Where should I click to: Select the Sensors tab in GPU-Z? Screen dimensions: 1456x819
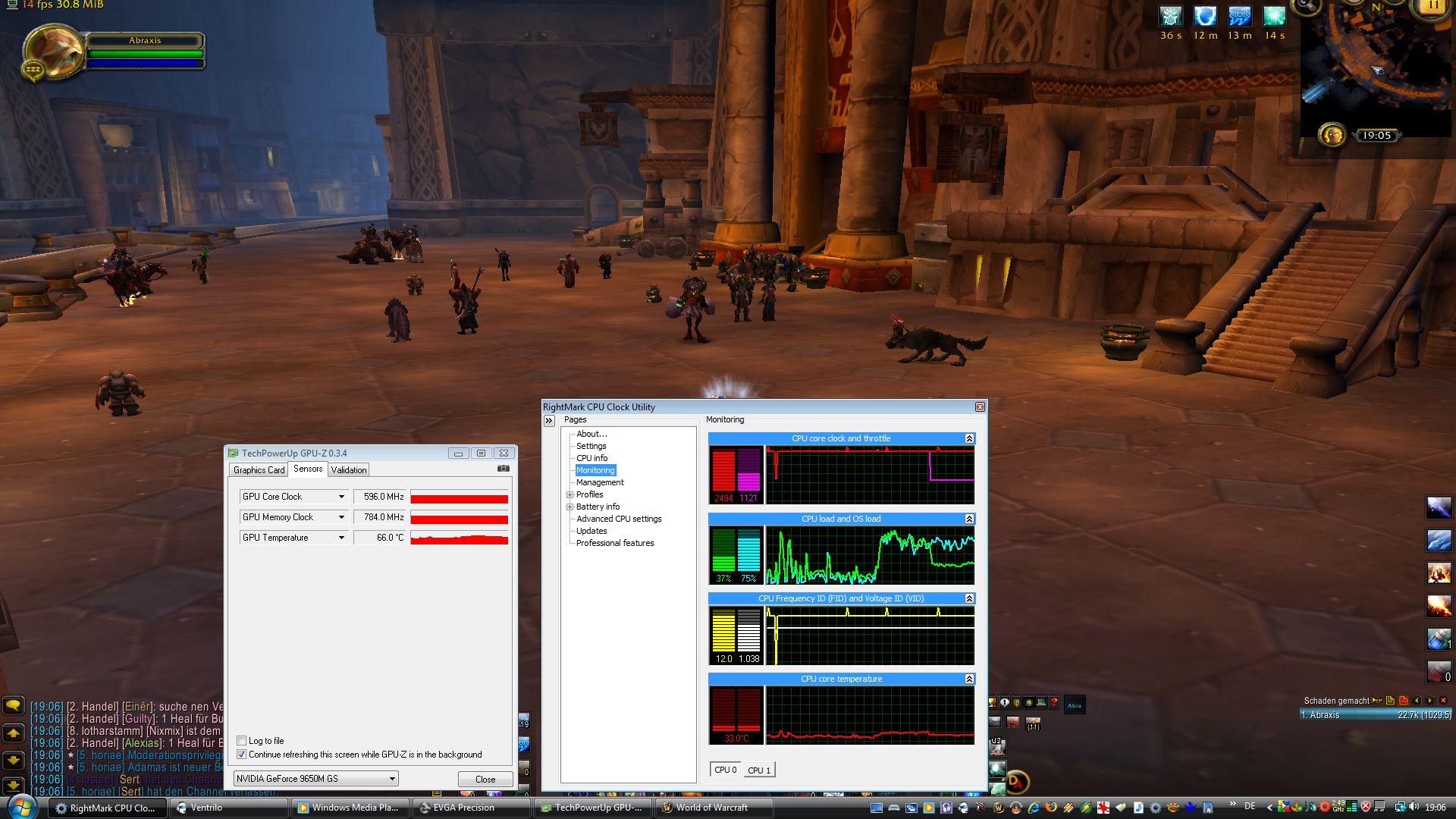click(308, 469)
